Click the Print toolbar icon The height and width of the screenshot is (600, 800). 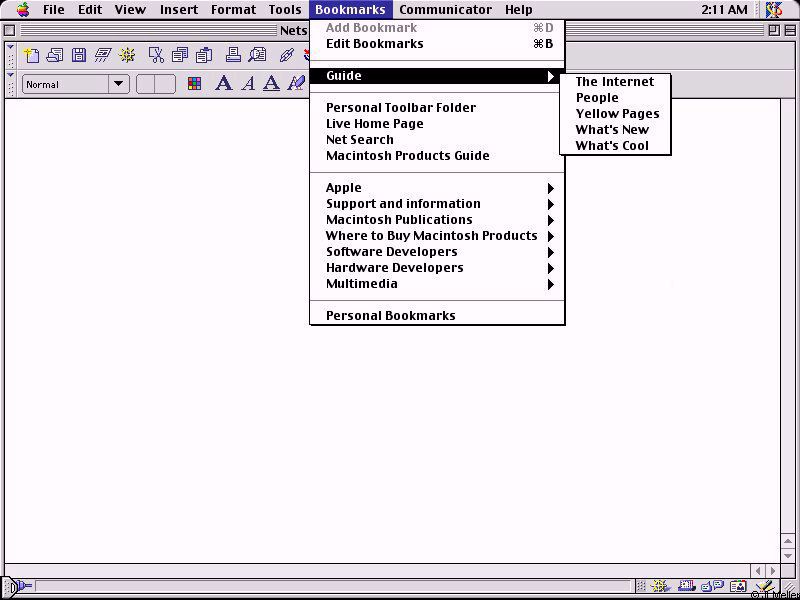233,55
